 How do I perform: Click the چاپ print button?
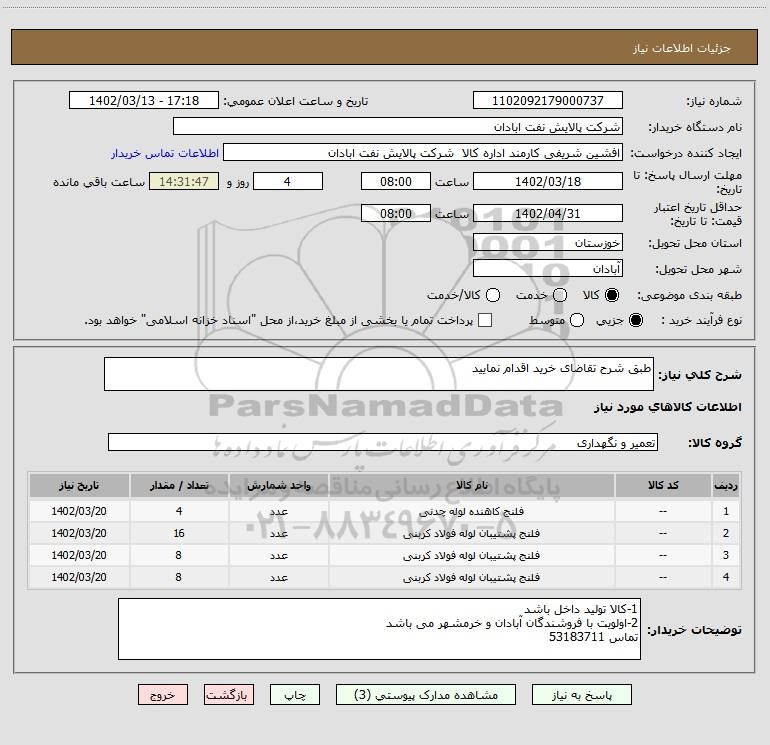[295, 695]
